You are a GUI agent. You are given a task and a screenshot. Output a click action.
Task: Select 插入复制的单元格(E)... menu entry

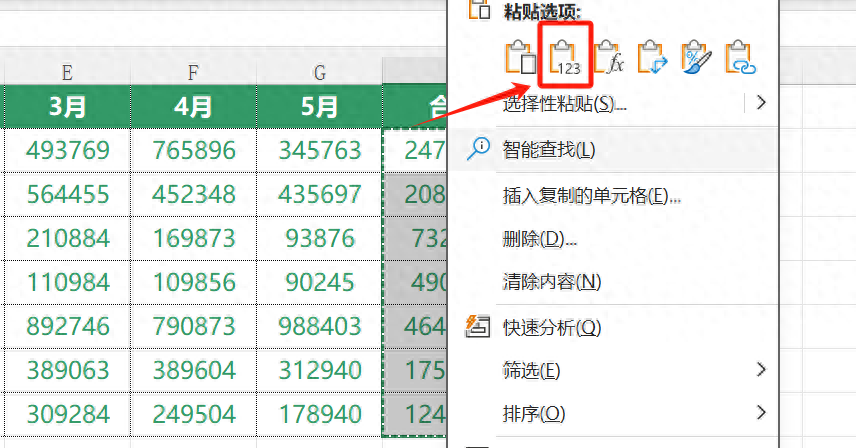(592, 195)
